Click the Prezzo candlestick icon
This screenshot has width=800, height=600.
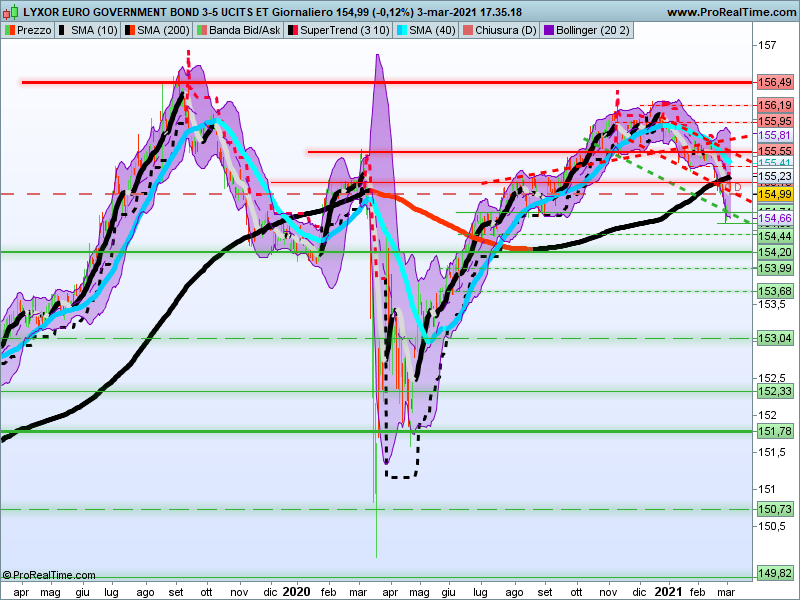point(10,31)
